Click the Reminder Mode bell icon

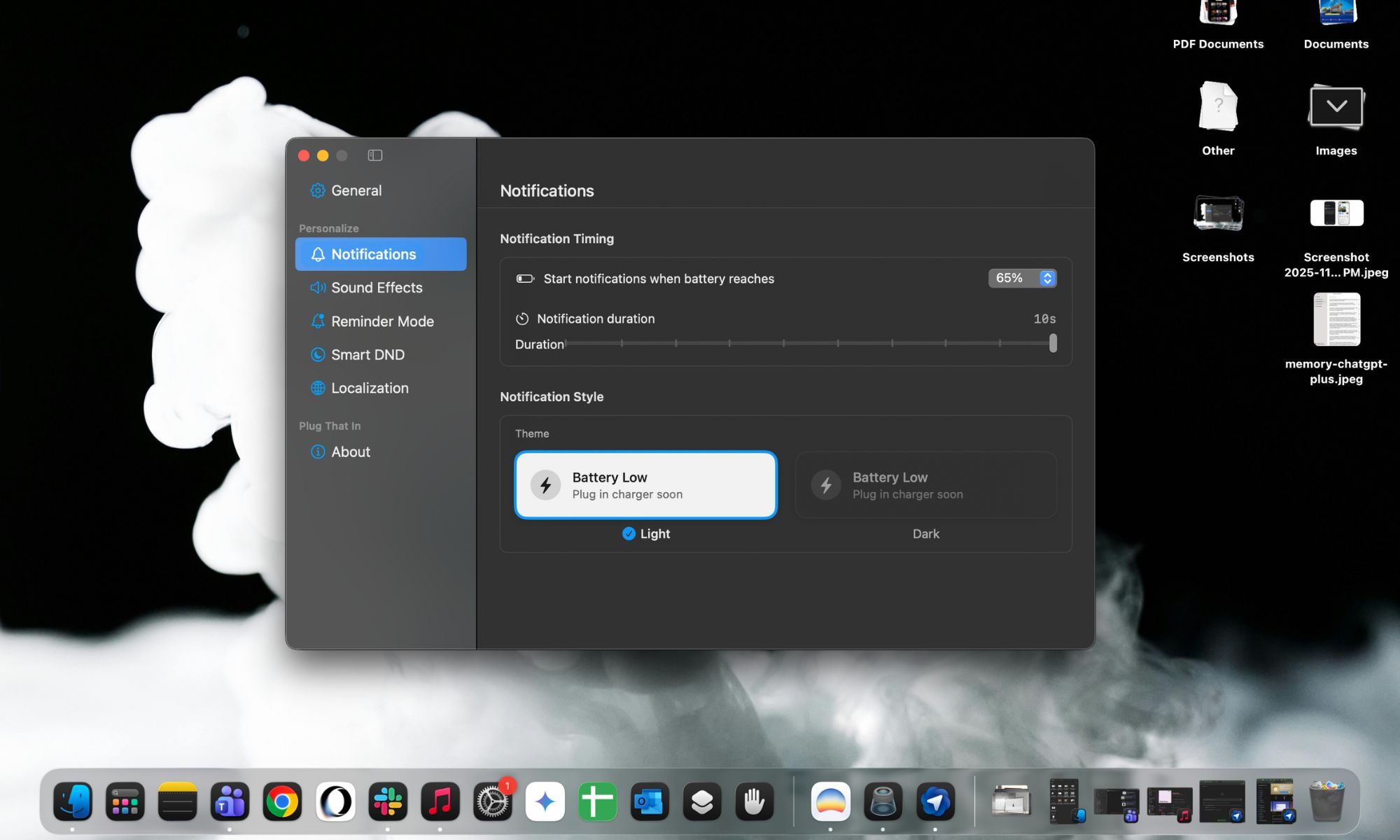tap(318, 321)
